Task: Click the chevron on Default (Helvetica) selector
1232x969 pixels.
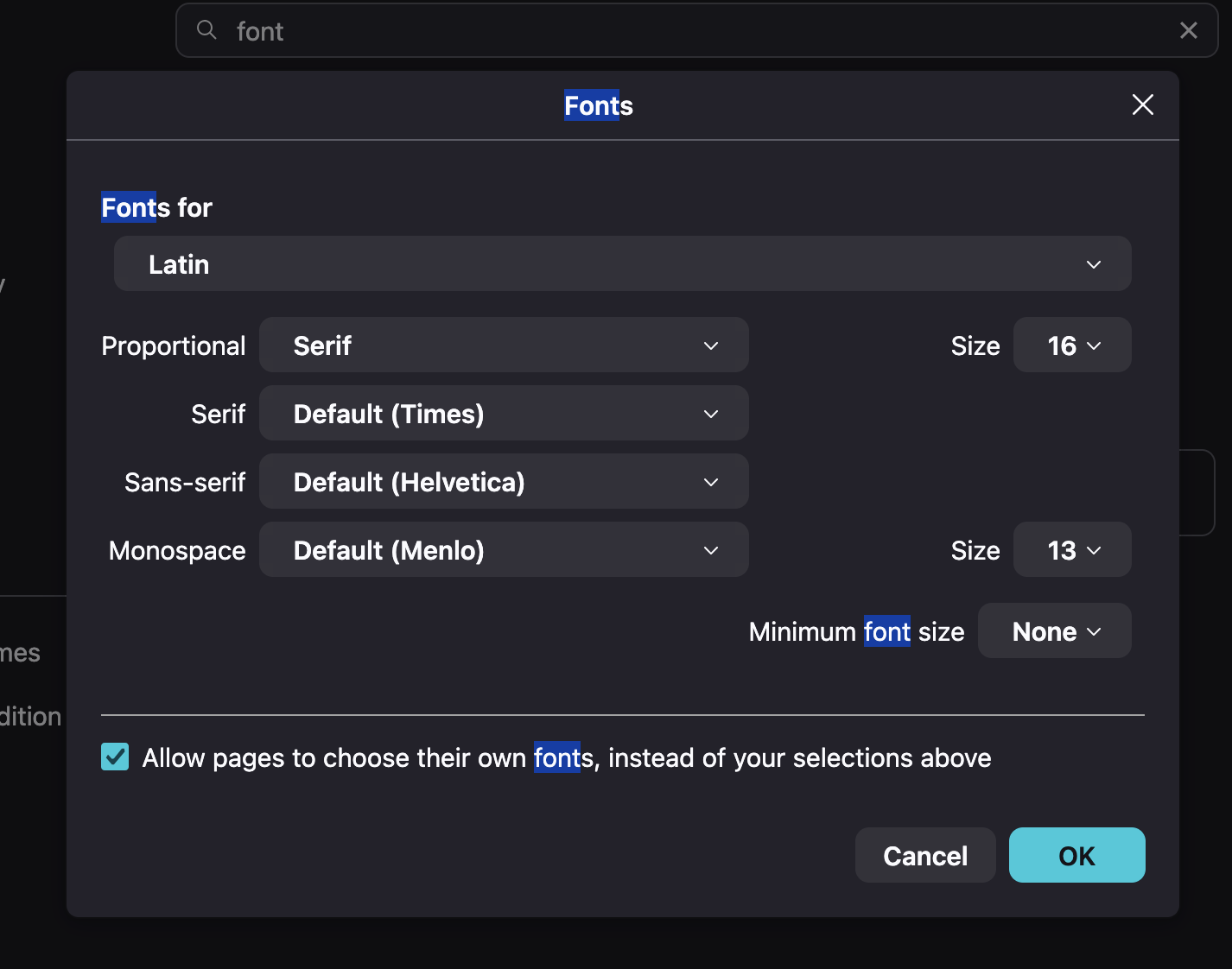Action: tap(711, 482)
